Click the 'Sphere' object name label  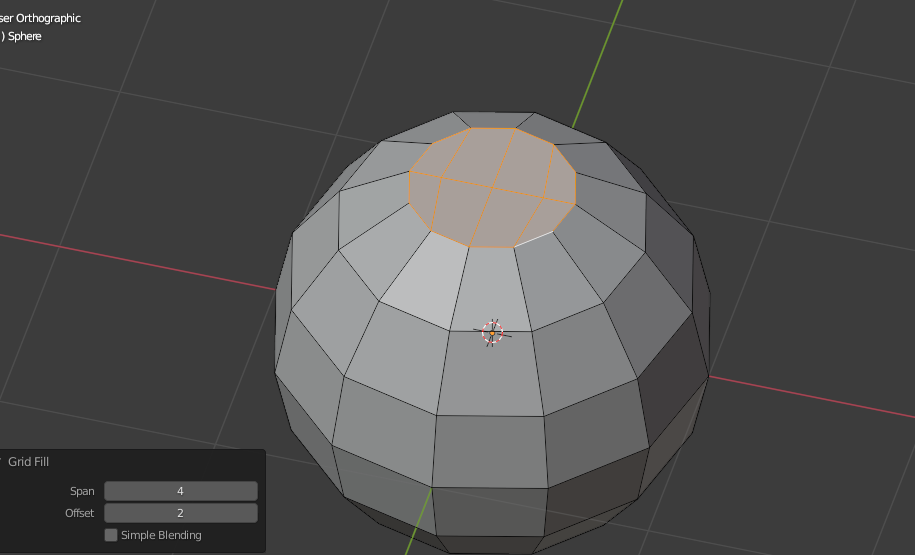point(25,36)
